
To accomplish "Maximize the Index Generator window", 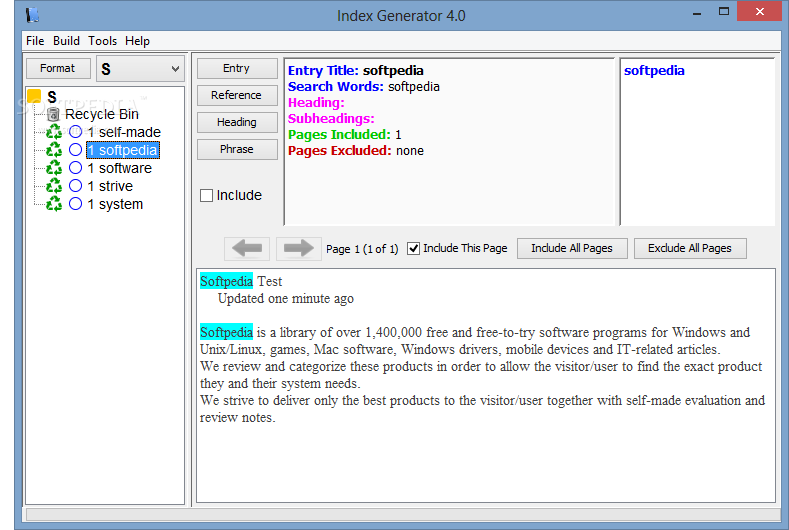I will coord(724,12).
